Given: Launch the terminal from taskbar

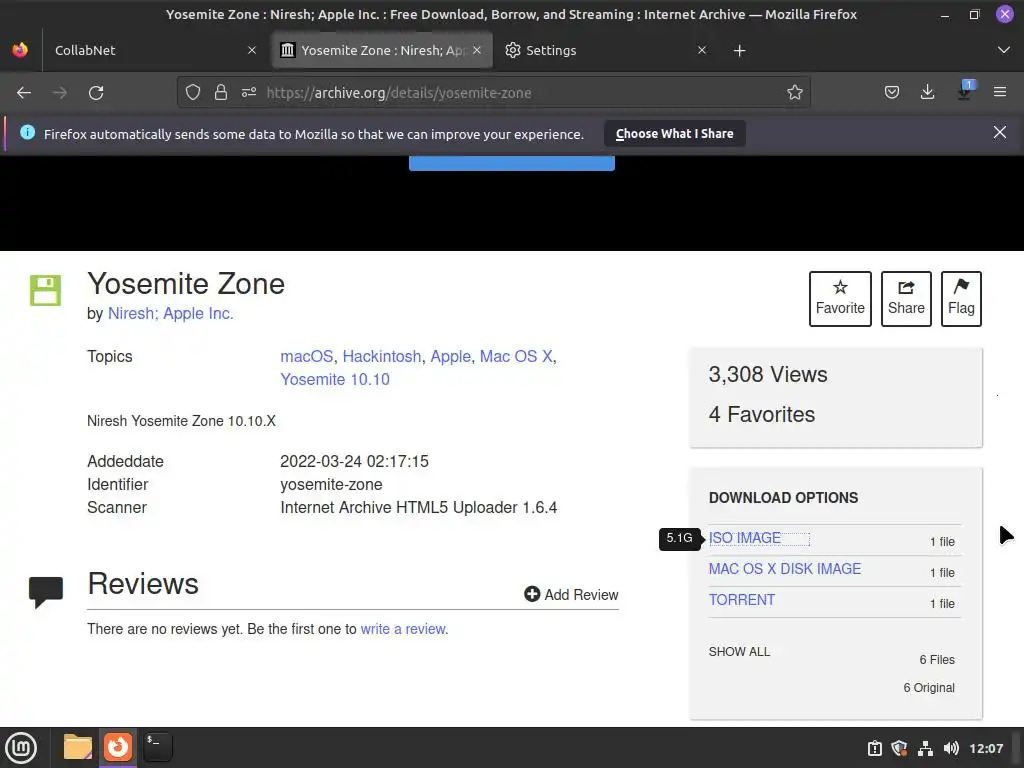Looking at the screenshot, I should 157,748.
